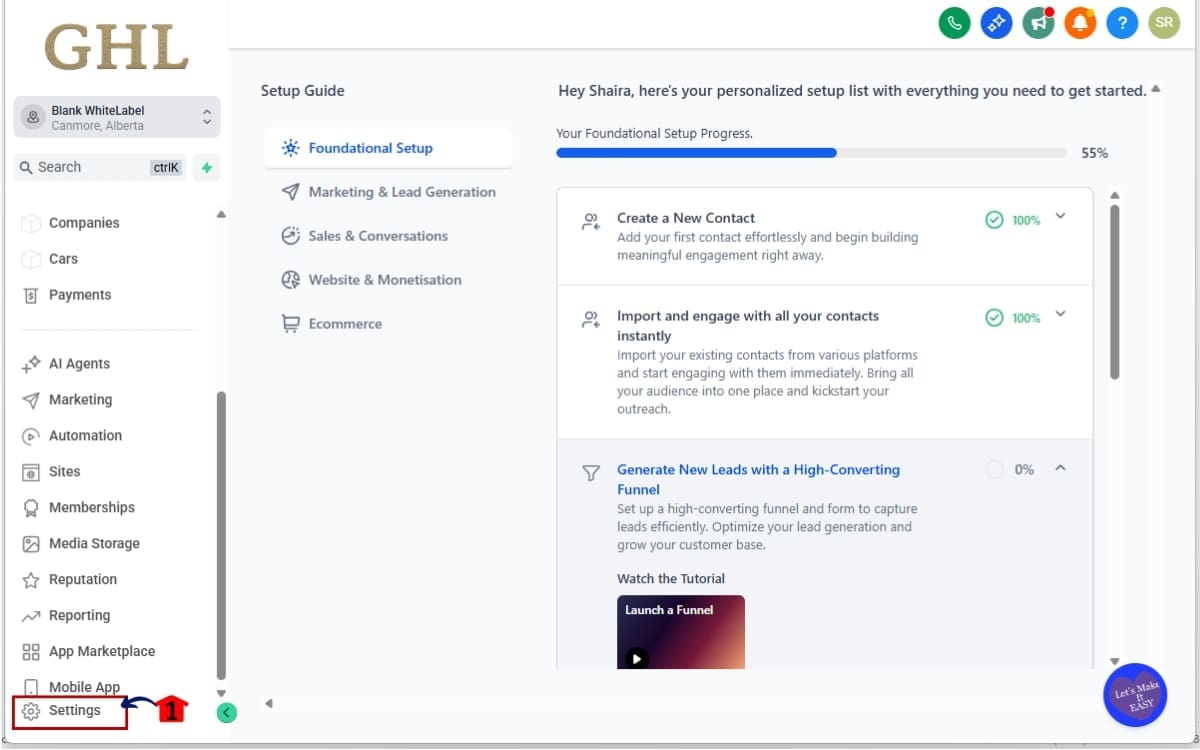The image size is (1200, 750).
Task: Select the Sales & Conversations tab
Action: 378,235
